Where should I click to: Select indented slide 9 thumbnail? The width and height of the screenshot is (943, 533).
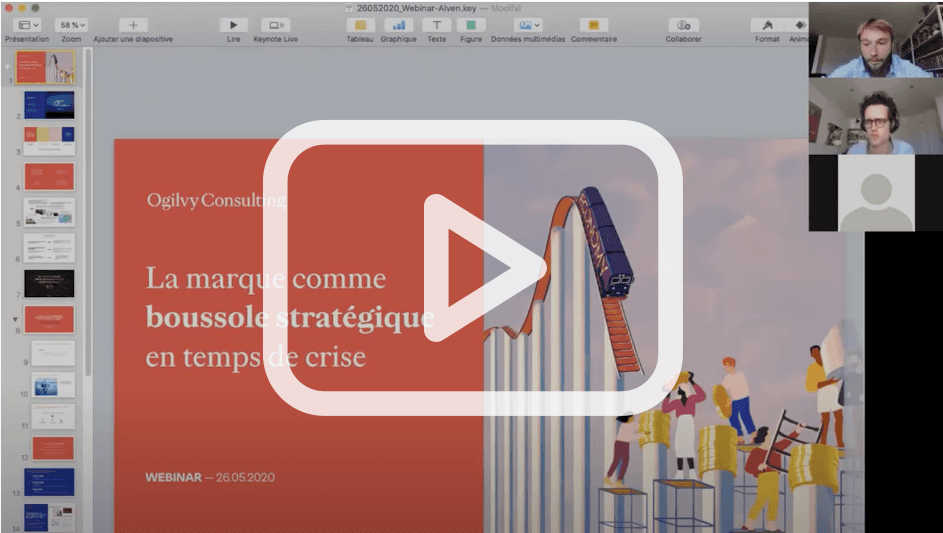pyautogui.click(x=54, y=353)
